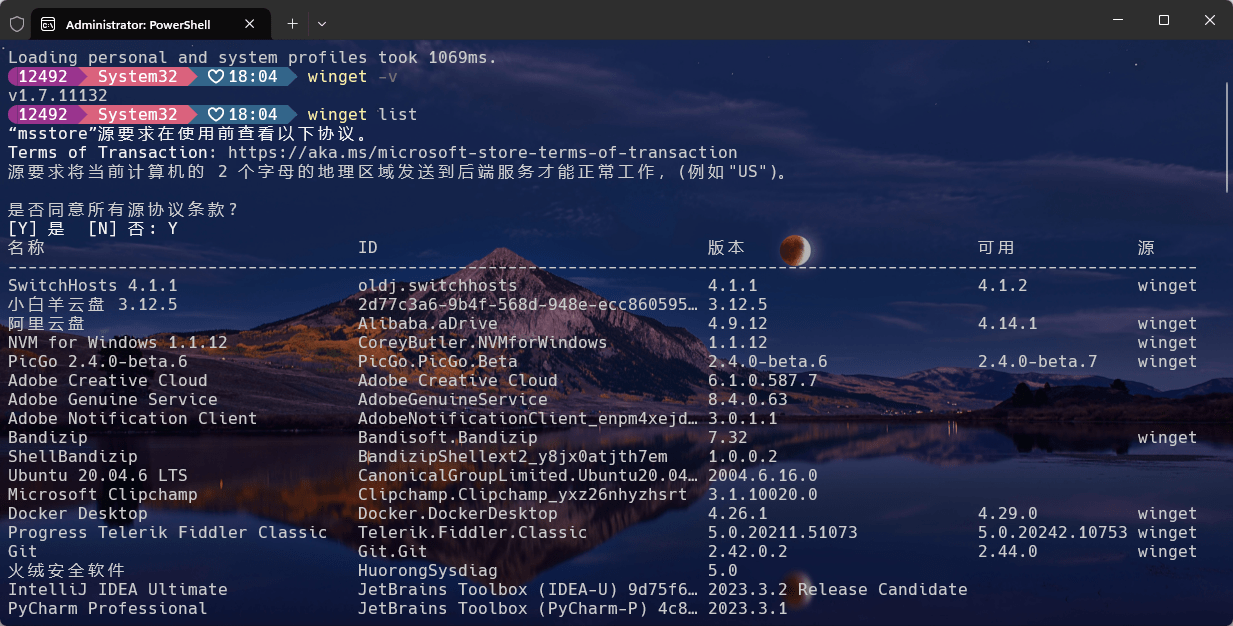The height and width of the screenshot is (626, 1233).
Task: Click 'Progress Telerik Fiddler Classic' name
Action: (x=168, y=533)
